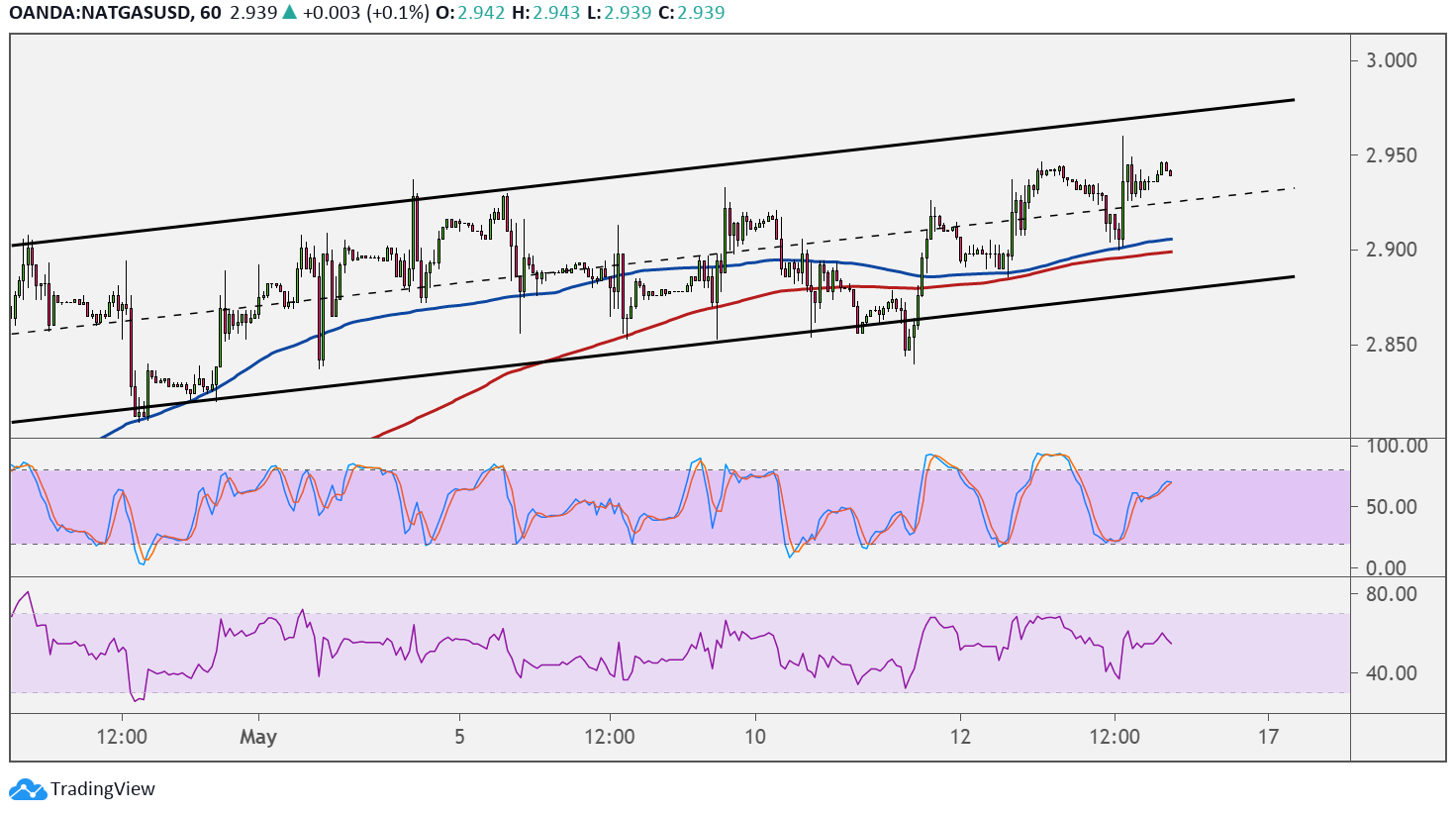Click the 50.00 stochastic scale label

[x=1392, y=507]
